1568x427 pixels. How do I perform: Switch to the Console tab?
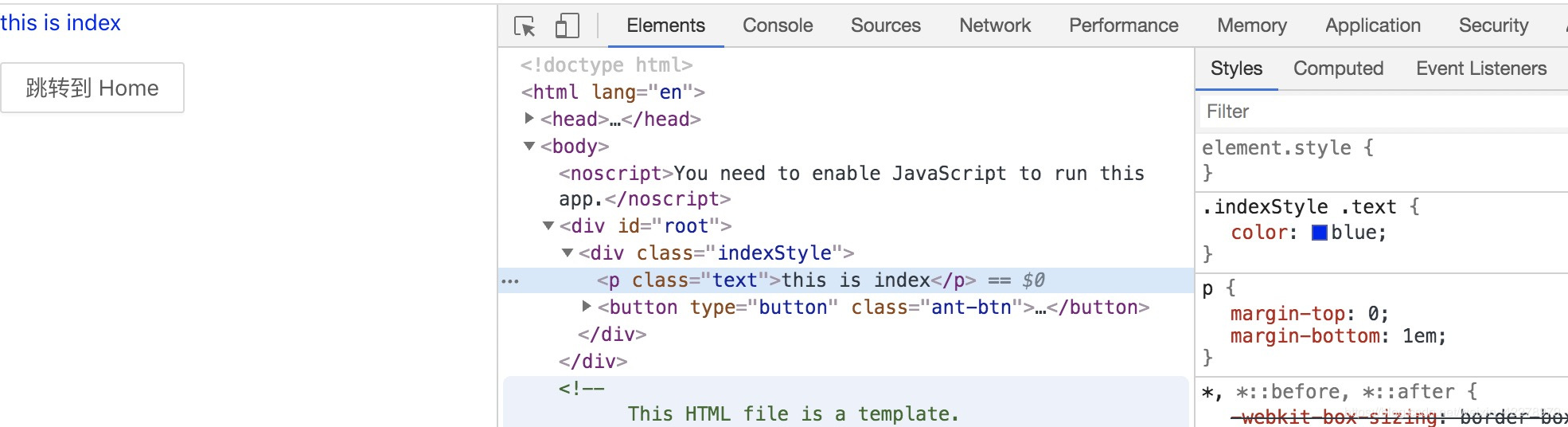tap(778, 25)
